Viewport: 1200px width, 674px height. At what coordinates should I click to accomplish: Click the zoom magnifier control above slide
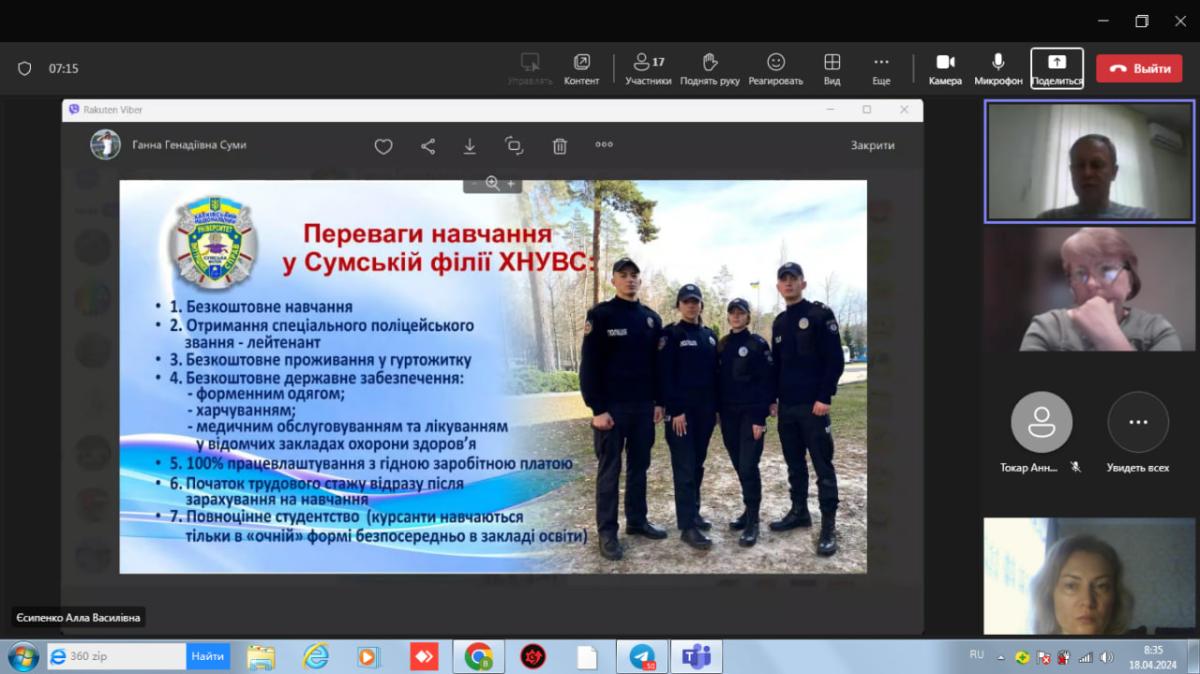point(492,183)
